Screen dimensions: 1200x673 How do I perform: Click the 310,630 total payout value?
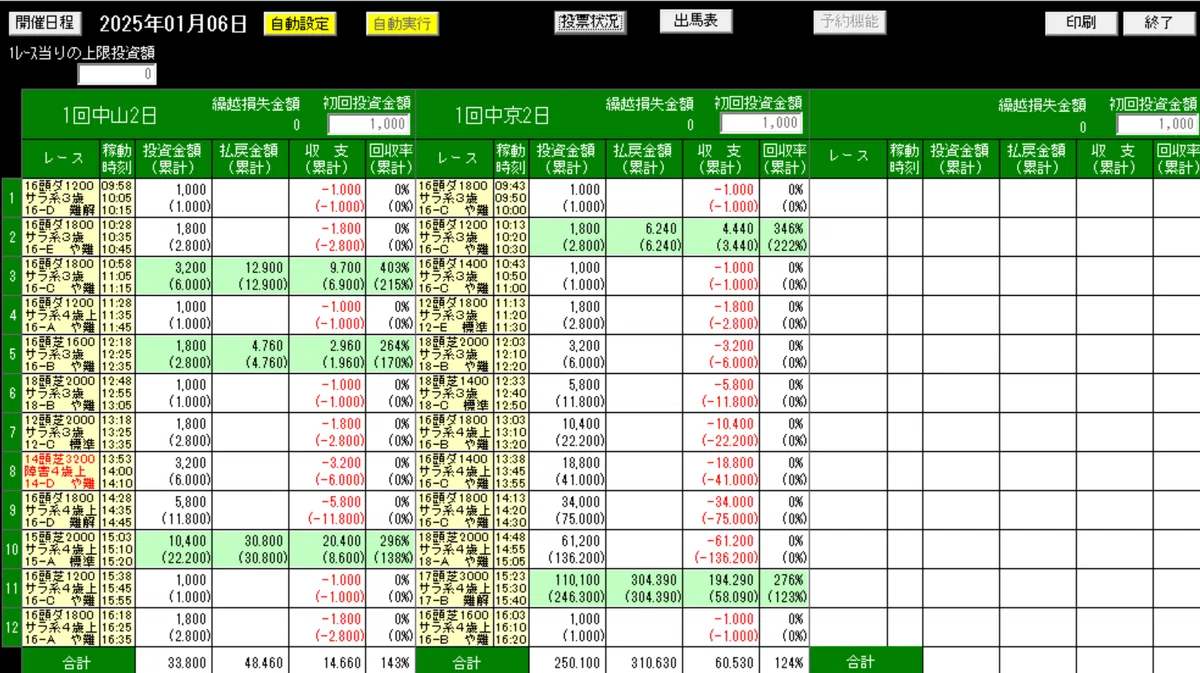coord(655,662)
